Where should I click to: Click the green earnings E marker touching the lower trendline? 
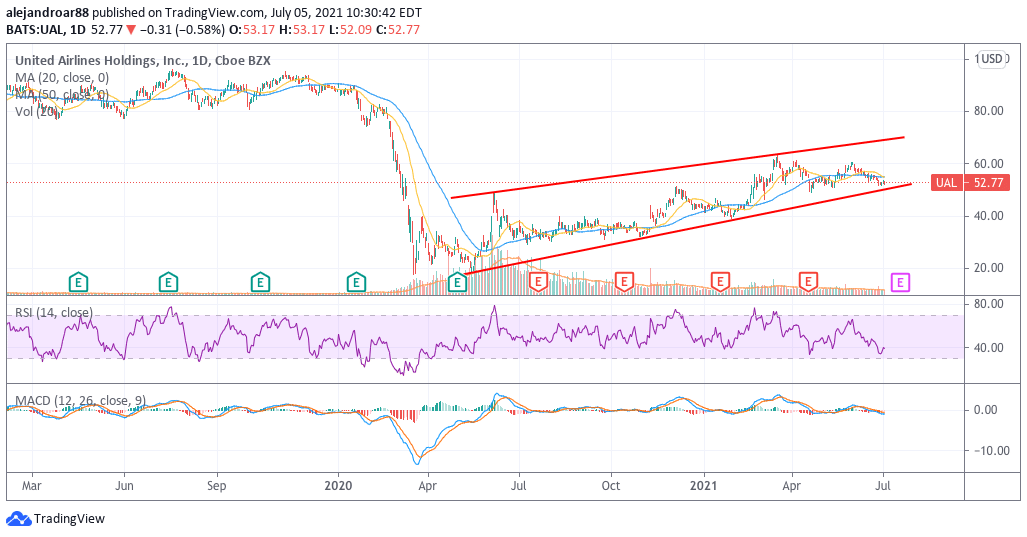[x=457, y=283]
